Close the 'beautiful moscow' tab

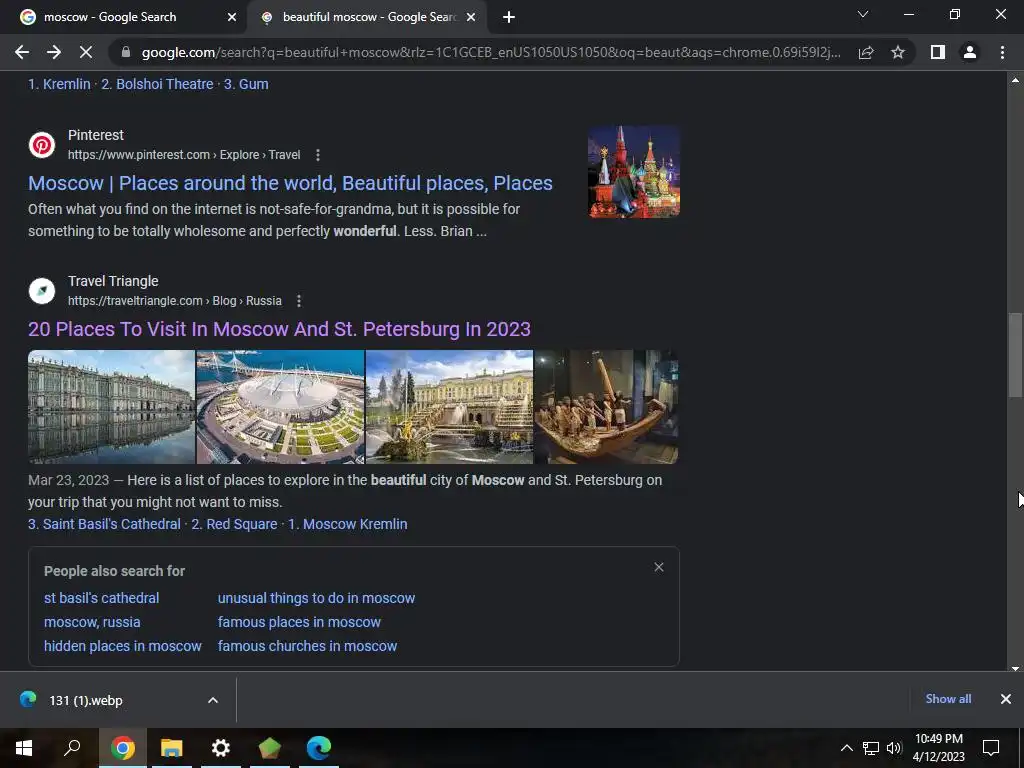tap(471, 18)
